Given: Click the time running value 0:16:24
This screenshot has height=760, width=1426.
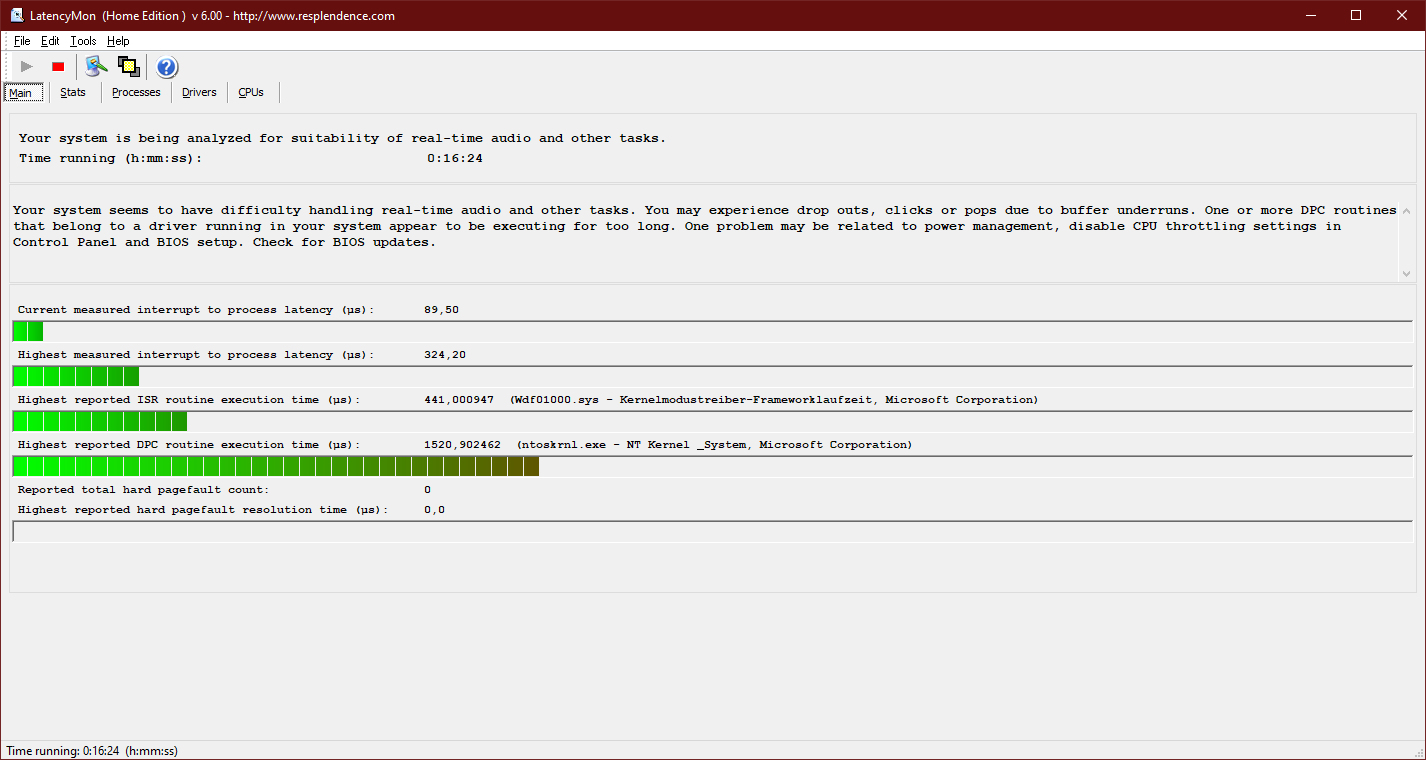Looking at the screenshot, I should pyautogui.click(x=455, y=158).
